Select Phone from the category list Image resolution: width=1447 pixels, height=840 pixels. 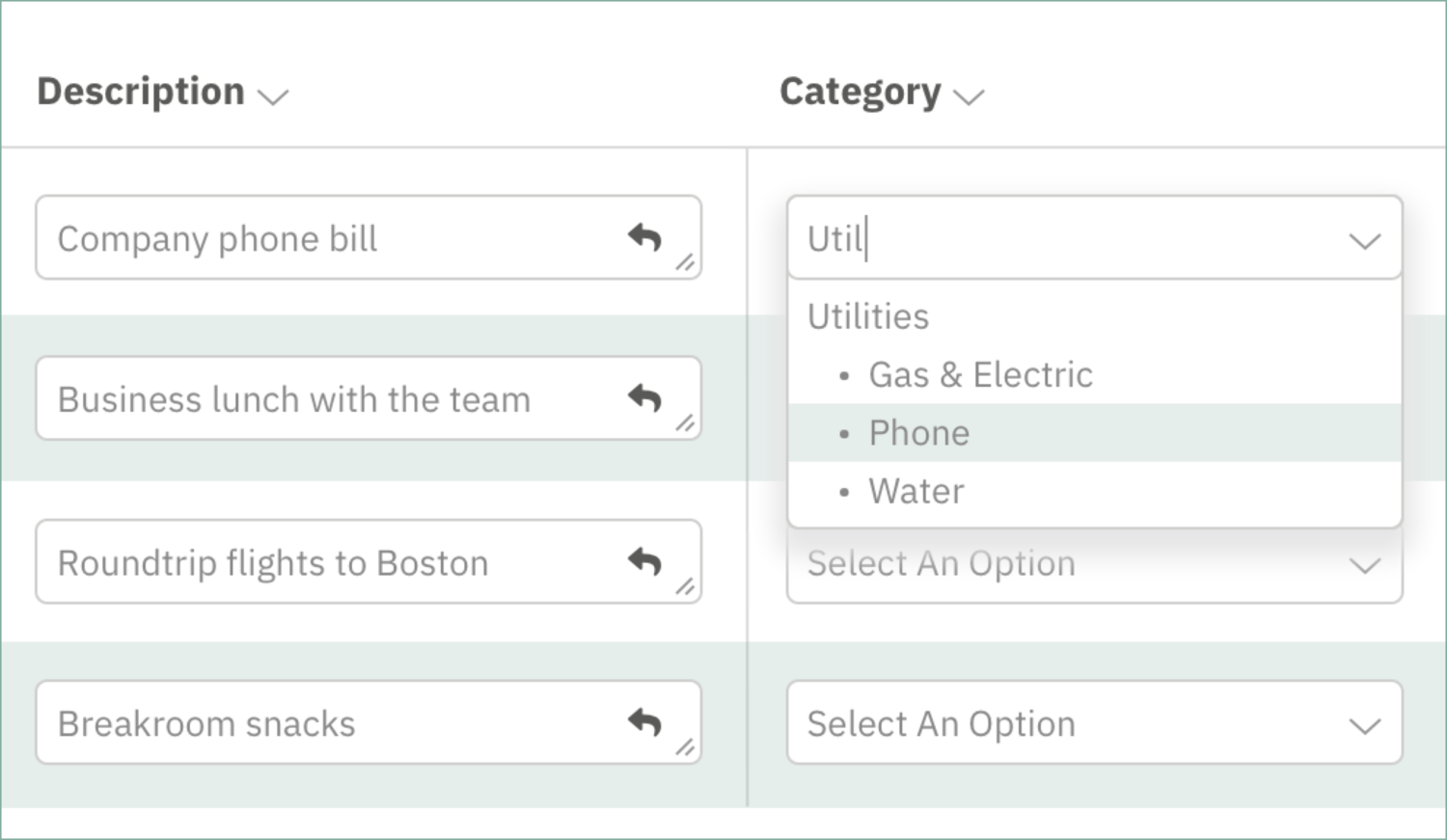click(x=918, y=433)
